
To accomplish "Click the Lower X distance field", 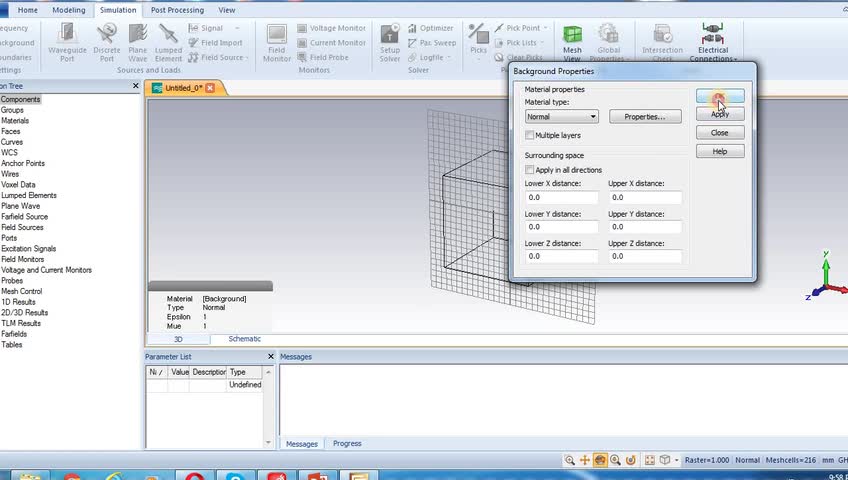I will pos(561,197).
